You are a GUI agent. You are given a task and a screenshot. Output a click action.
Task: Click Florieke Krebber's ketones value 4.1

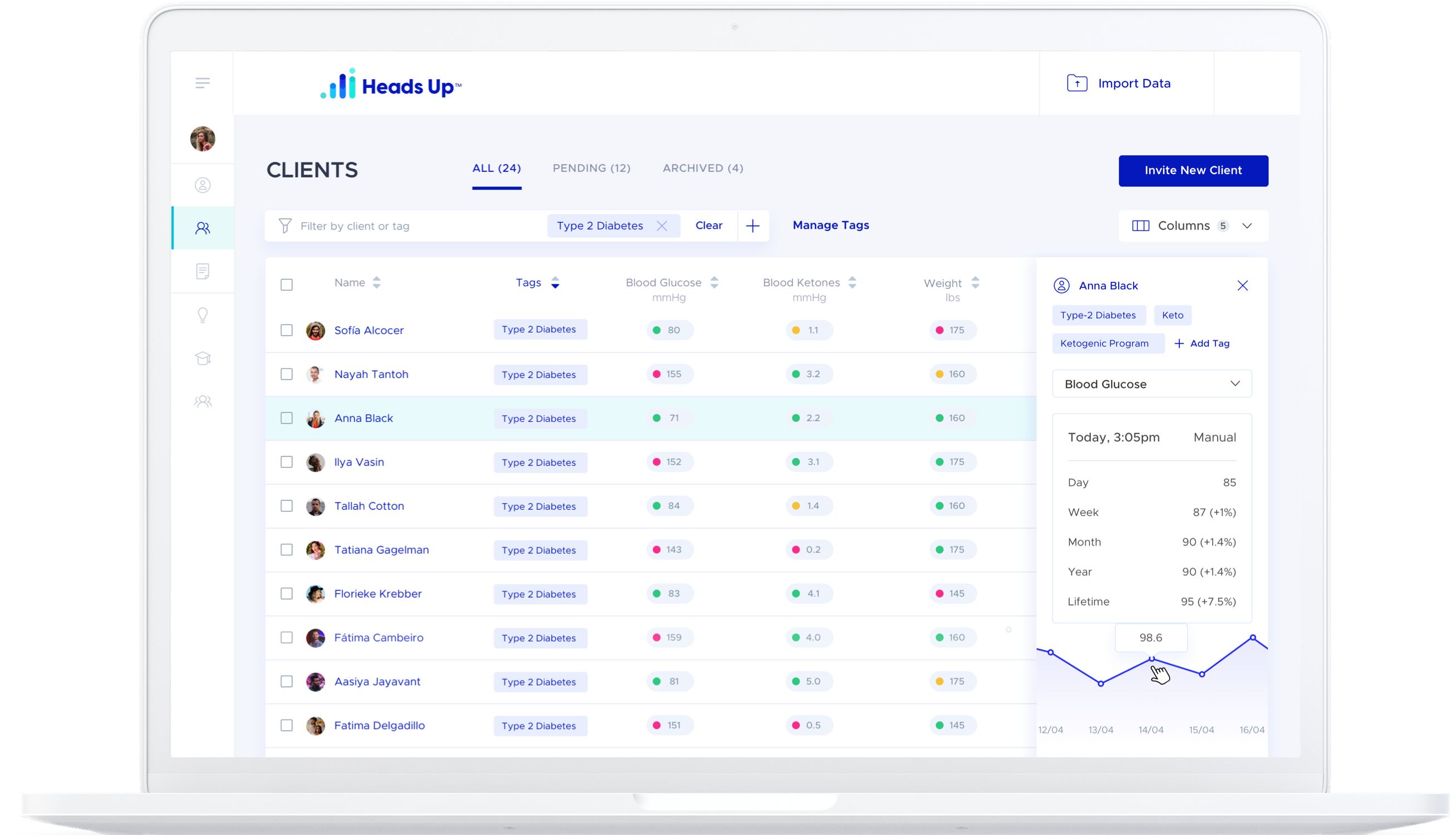pos(808,594)
